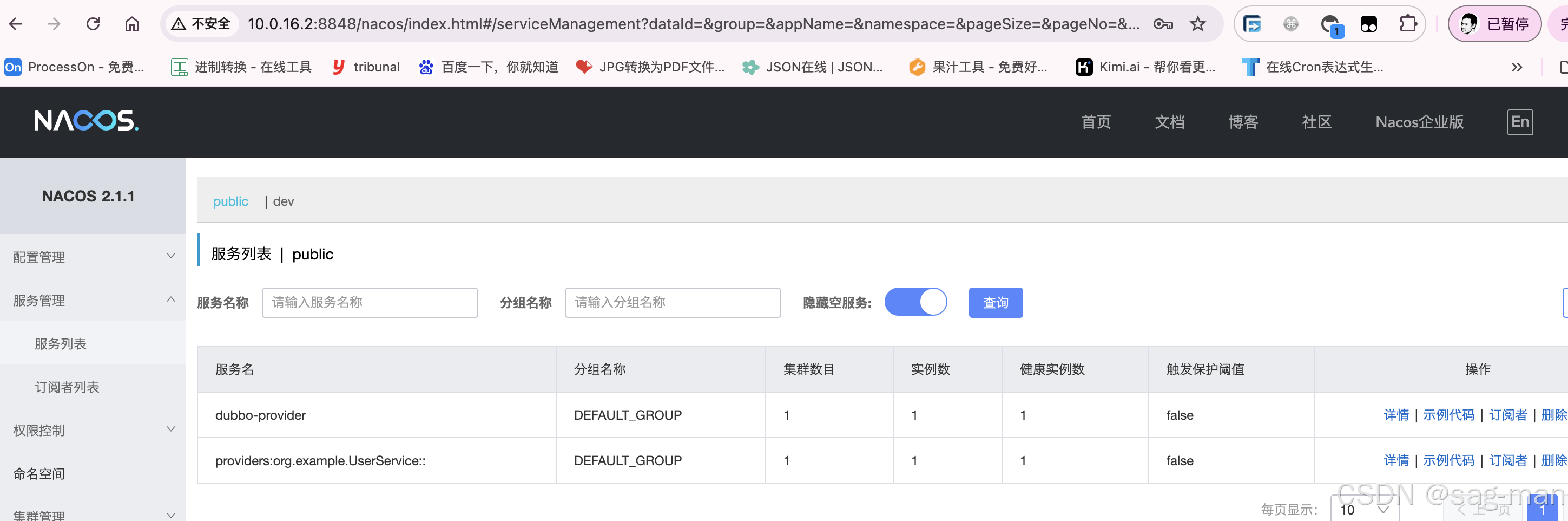Open the 进制转换 bookmark
Screen dimensions: 1568x521
click(241, 67)
